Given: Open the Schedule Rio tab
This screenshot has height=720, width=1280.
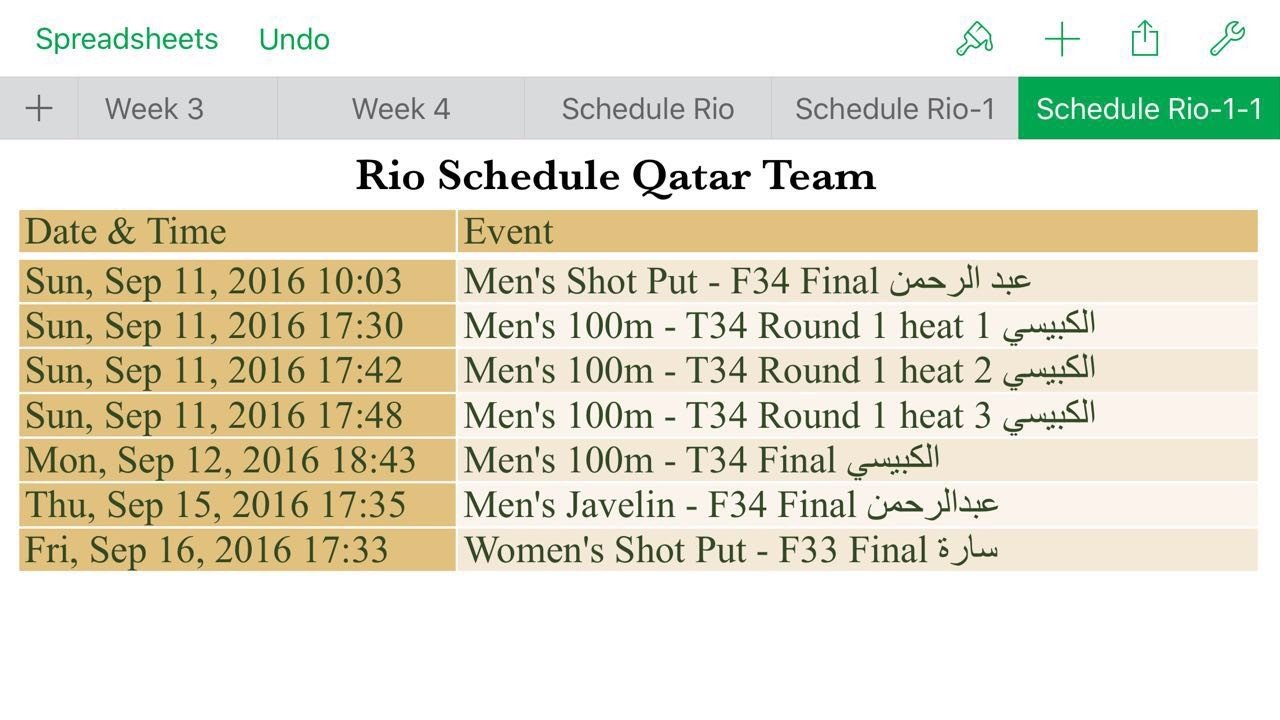Looking at the screenshot, I should pyautogui.click(x=648, y=108).
